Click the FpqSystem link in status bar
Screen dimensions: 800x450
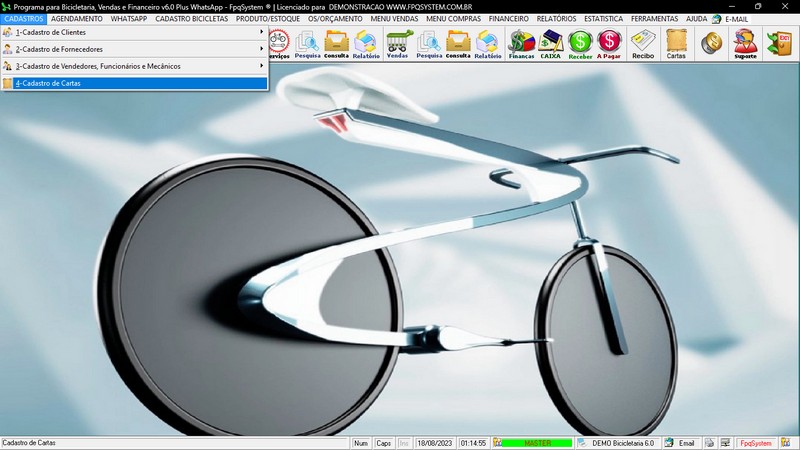[x=755, y=443]
